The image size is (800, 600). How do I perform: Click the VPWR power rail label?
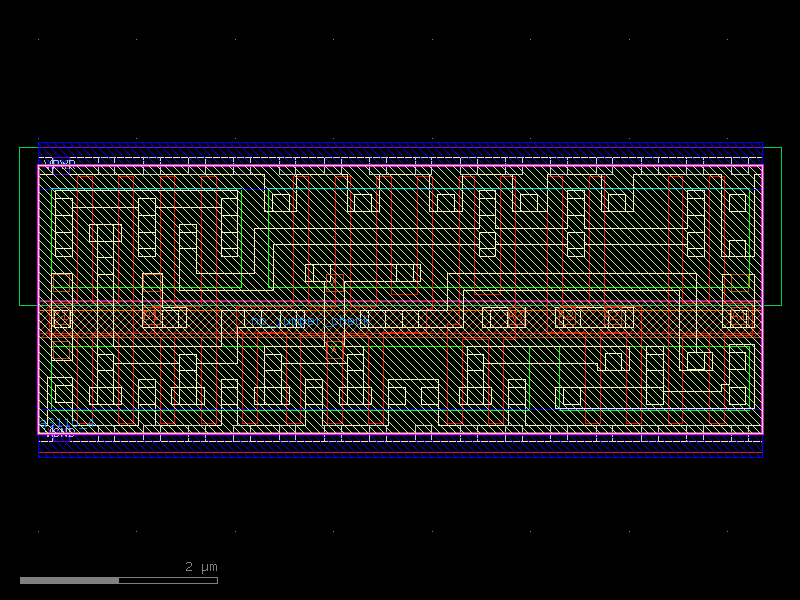click(x=57, y=161)
